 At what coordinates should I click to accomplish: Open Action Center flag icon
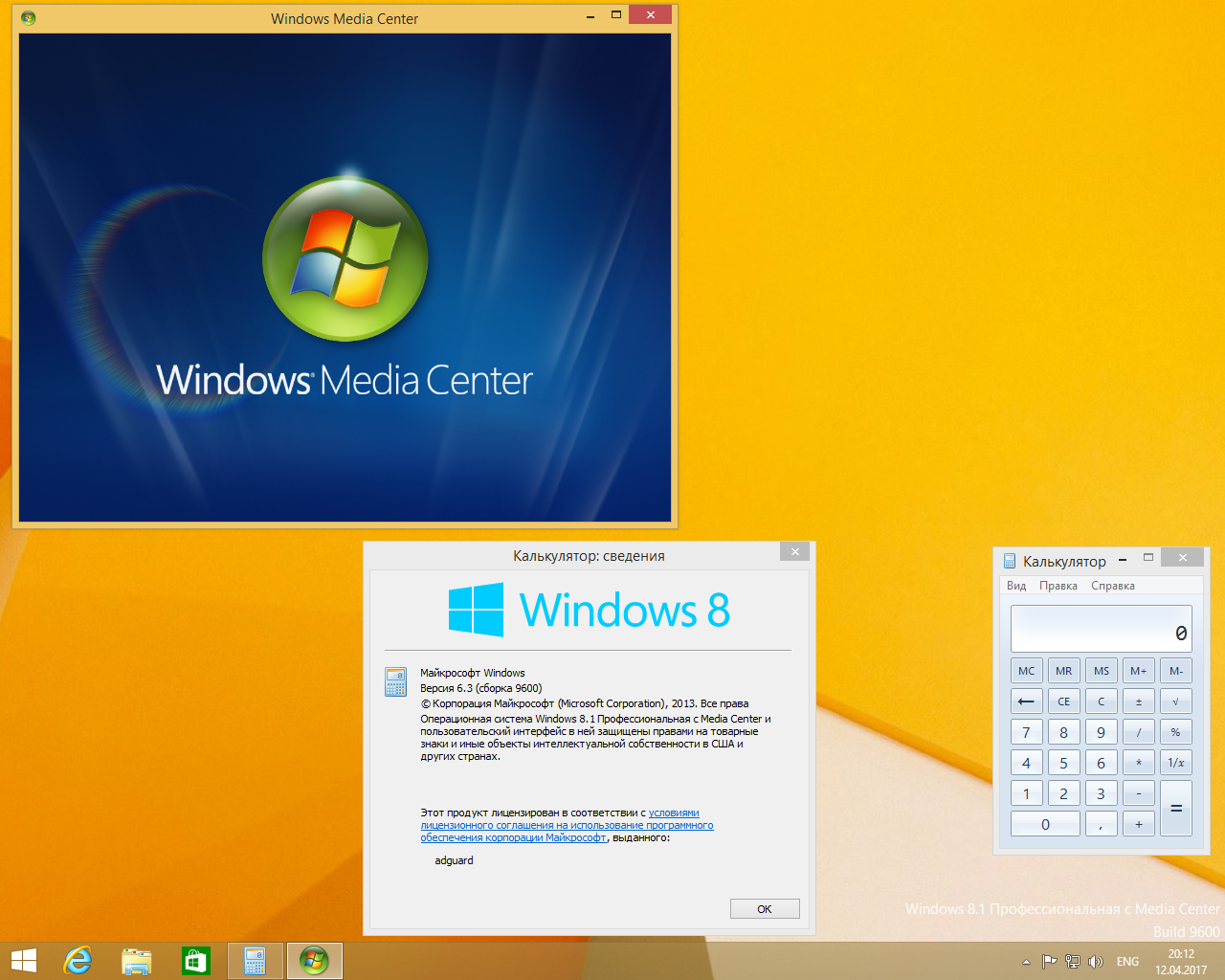pyautogui.click(x=1049, y=962)
